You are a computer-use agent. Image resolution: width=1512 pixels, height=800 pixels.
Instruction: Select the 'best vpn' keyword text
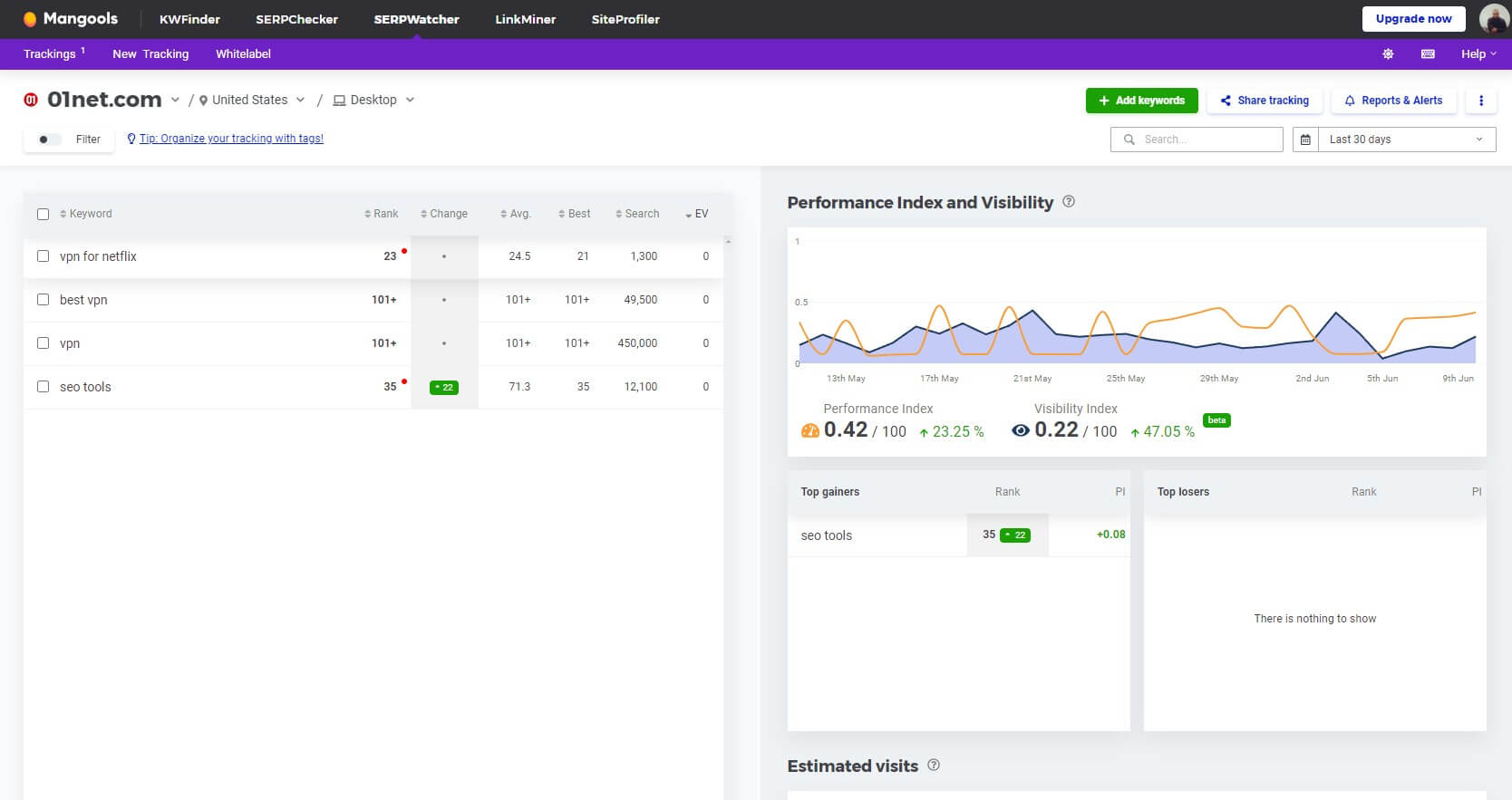click(83, 300)
